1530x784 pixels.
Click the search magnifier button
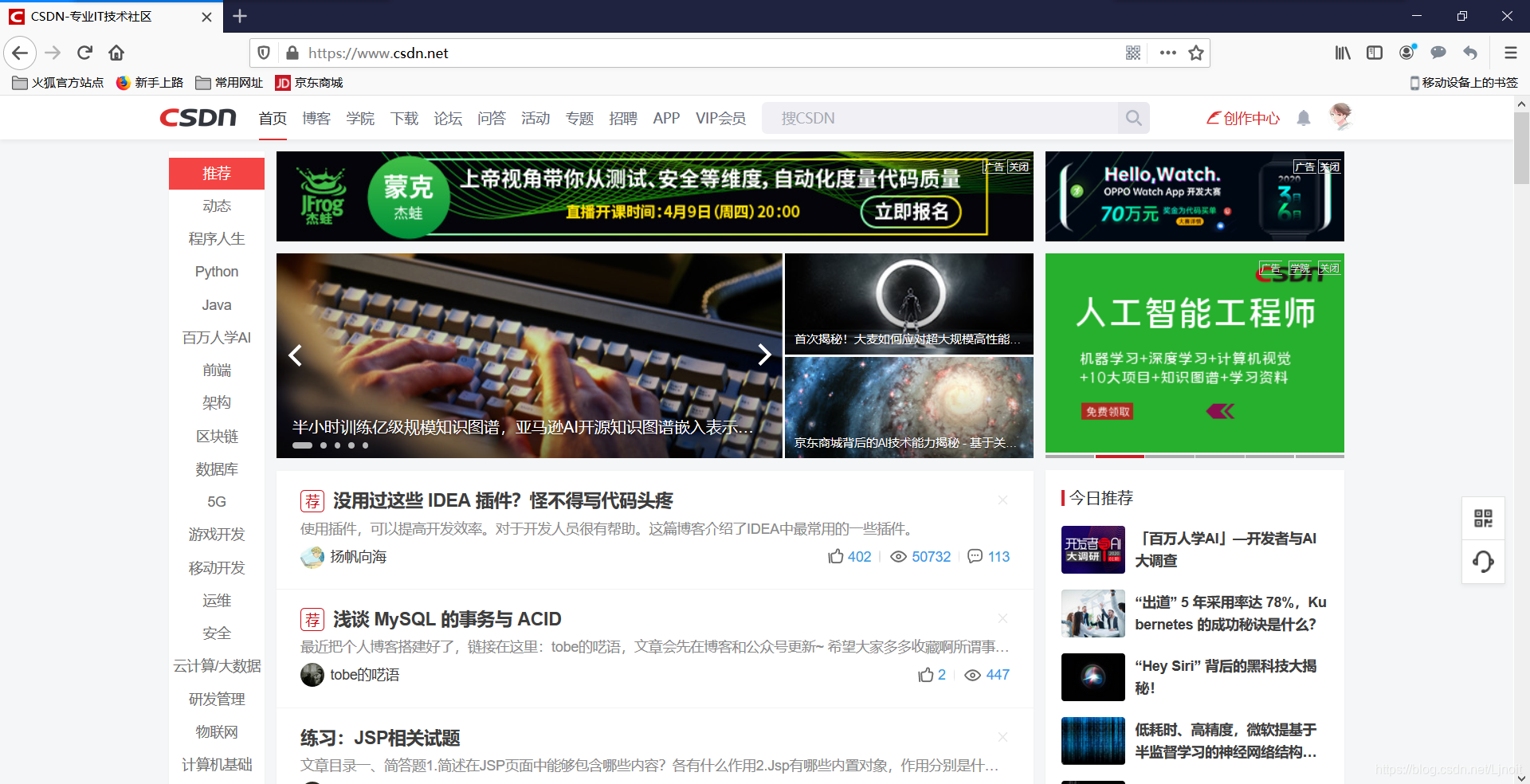(1133, 118)
